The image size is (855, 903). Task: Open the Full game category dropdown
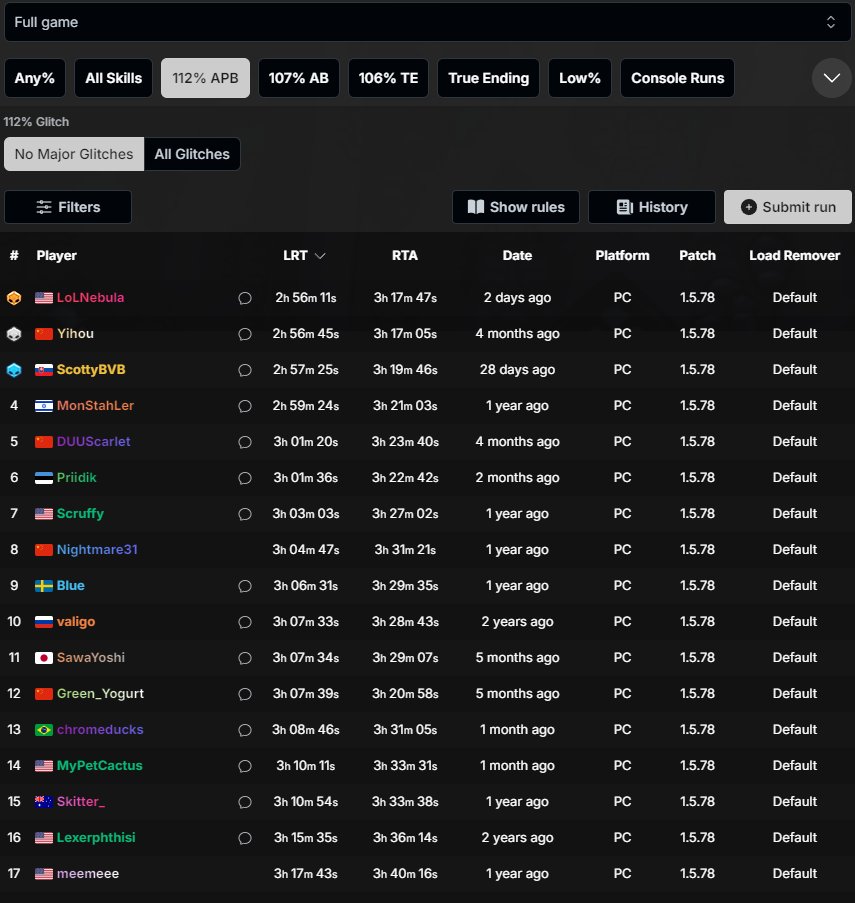[427, 22]
